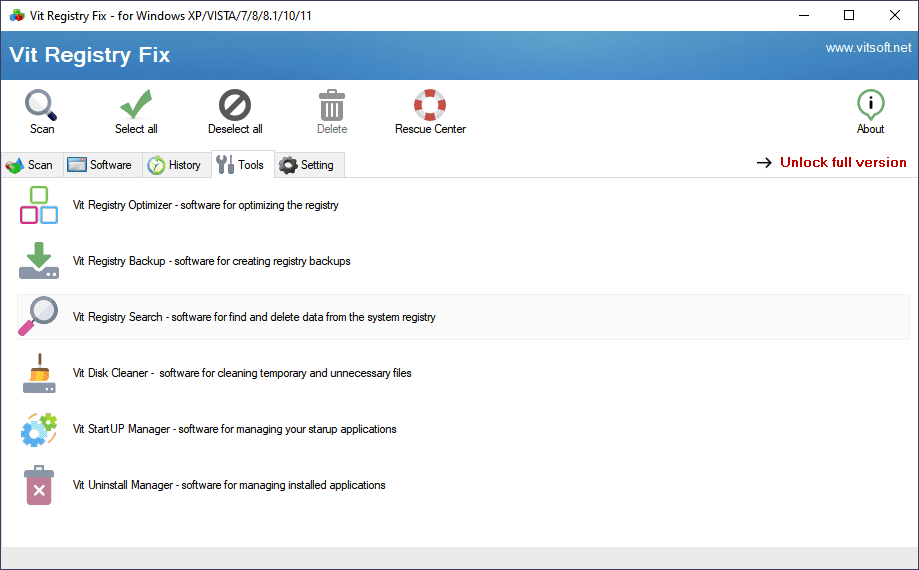
Task: Switch to the Scan tab
Action: [x=30, y=165]
